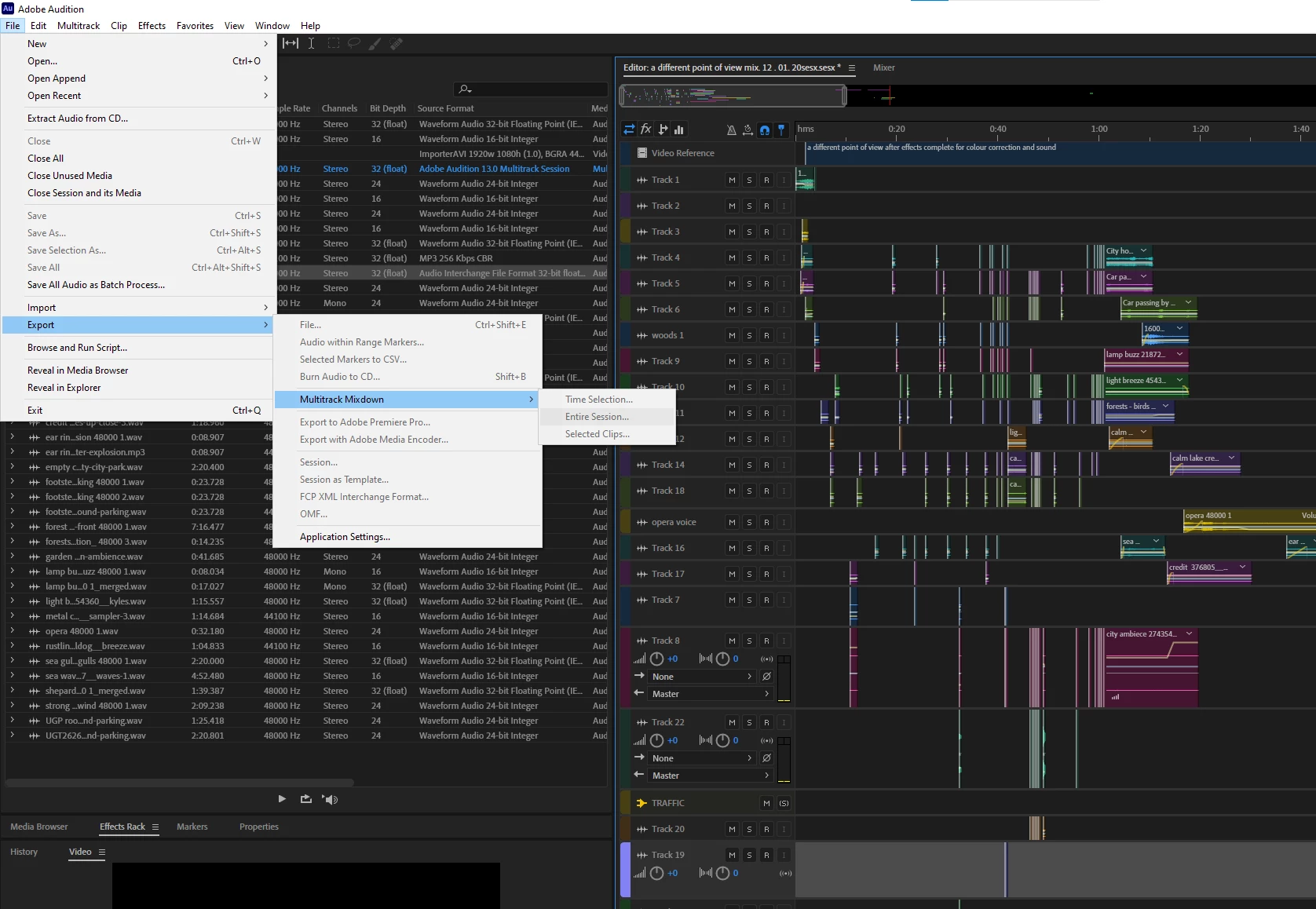This screenshot has height=909, width=1316.
Task: Click the session overview navigator bar
Action: (x=733, y=96)
